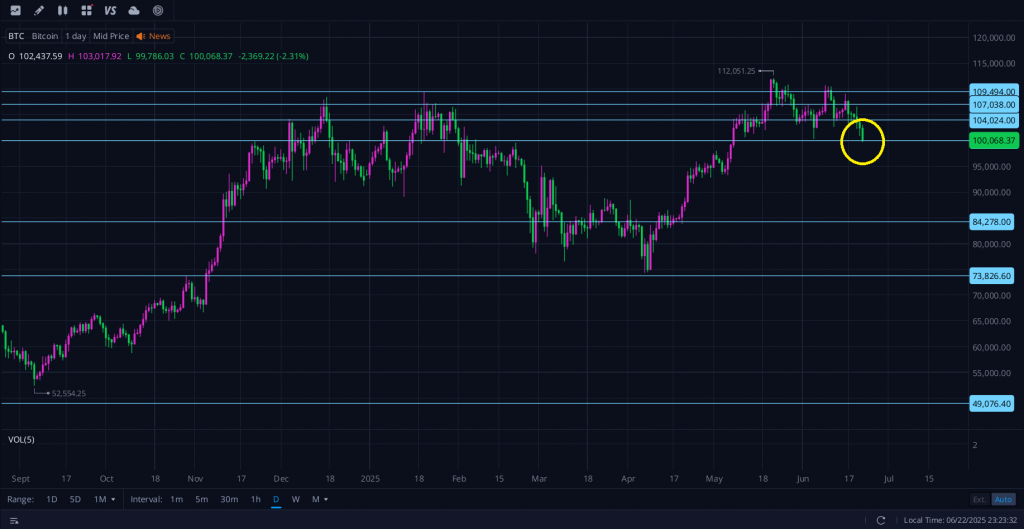Select the pencil drawing tool
The width and height of the screenshot is (1024, 529).
tap(39, 10)
